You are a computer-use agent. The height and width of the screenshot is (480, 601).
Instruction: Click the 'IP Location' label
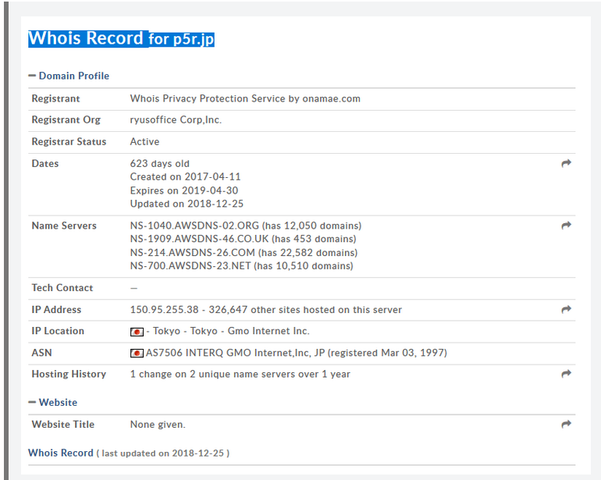58,331
